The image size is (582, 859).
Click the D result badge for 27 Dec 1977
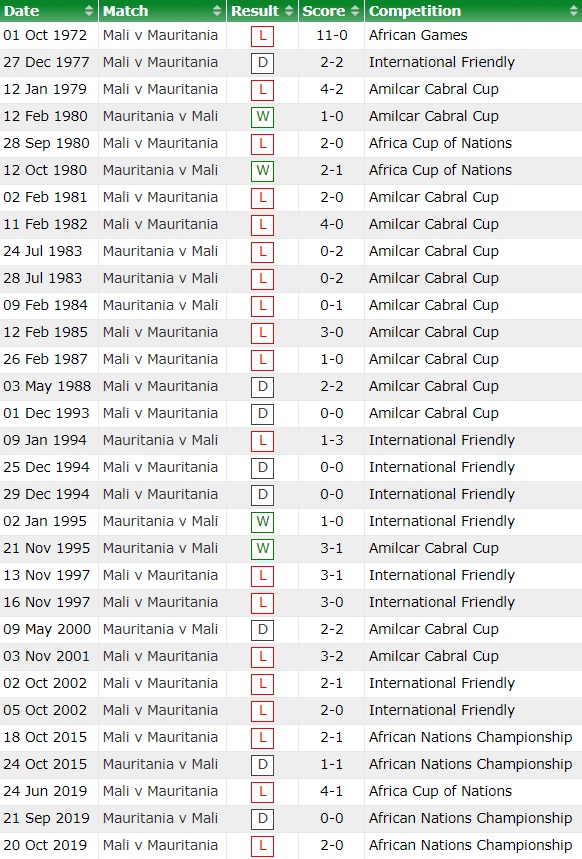[261, 62]
